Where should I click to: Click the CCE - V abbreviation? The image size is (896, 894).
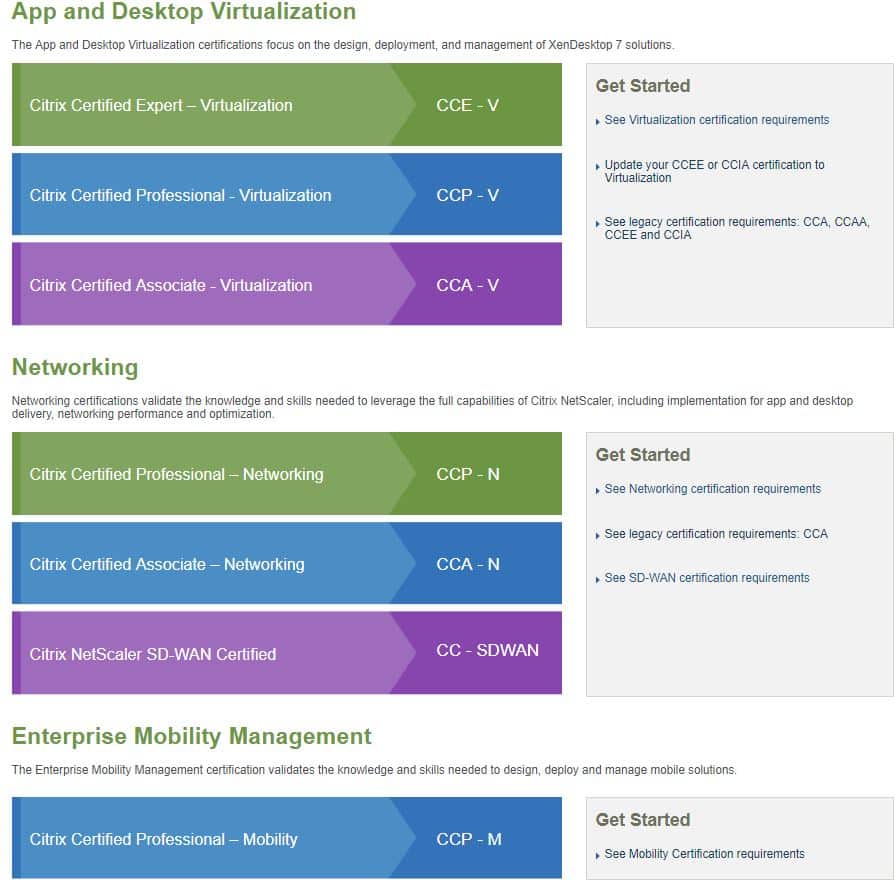tap(467, 105)
